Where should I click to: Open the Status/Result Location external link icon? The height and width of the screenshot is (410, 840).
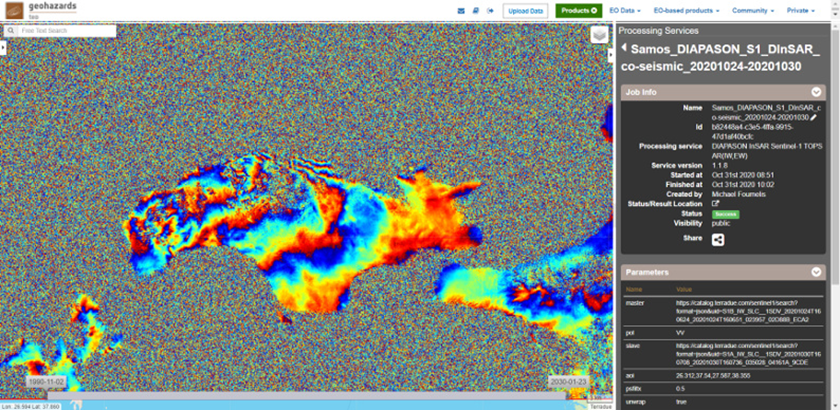715,204
